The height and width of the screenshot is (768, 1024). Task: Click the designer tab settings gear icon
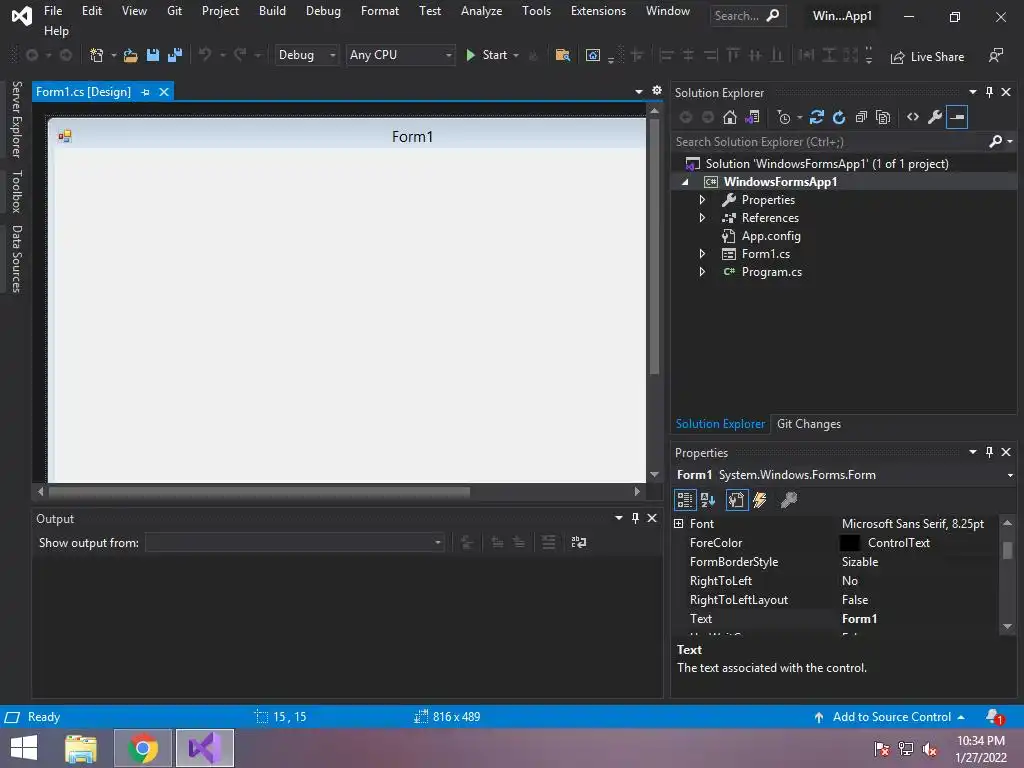(x=657, y=91)
